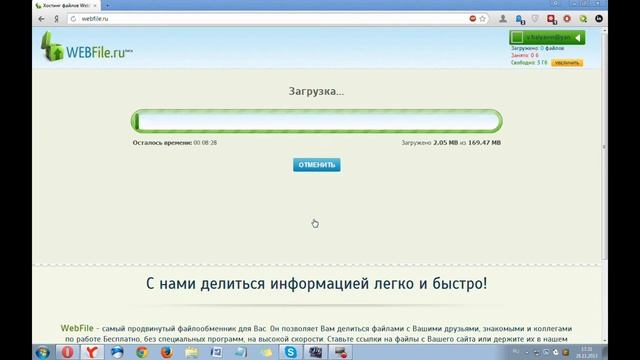Click the RU language indicator in tray
This screenshot has width=640, height=360.
pos(516,351)
